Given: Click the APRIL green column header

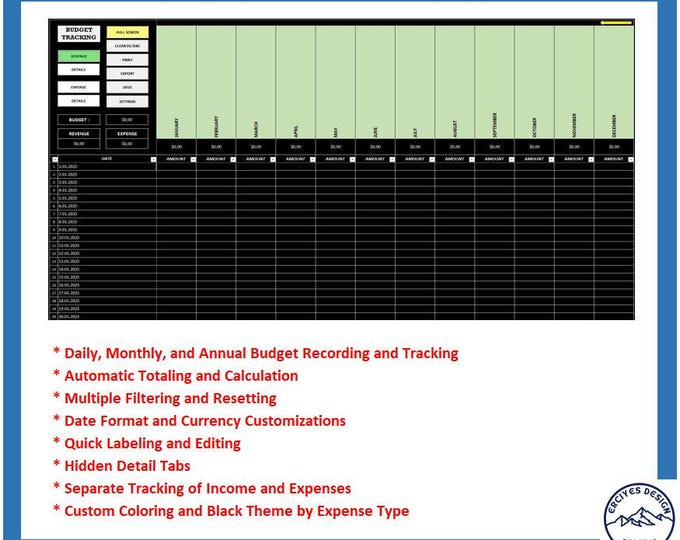Looking at the screenshot, I should pos(296,82).
